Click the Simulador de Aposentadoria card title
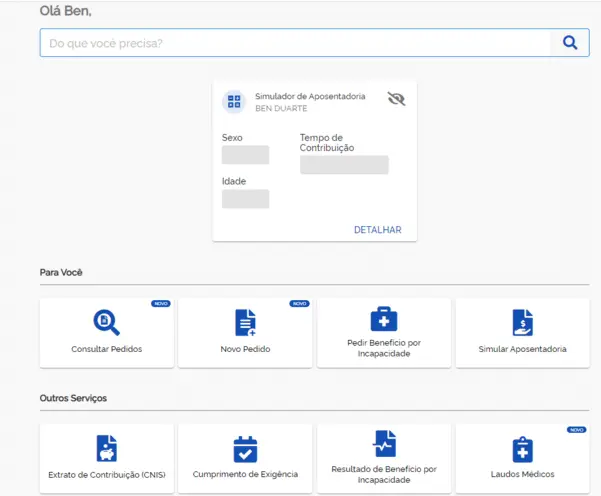The height and width of the screenshot is (496, 601). click(310, 96)
